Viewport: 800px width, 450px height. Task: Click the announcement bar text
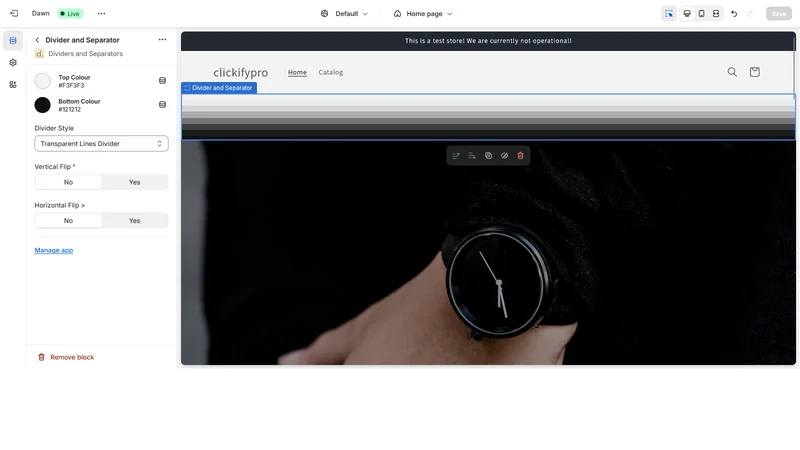(x=488, y=41)
